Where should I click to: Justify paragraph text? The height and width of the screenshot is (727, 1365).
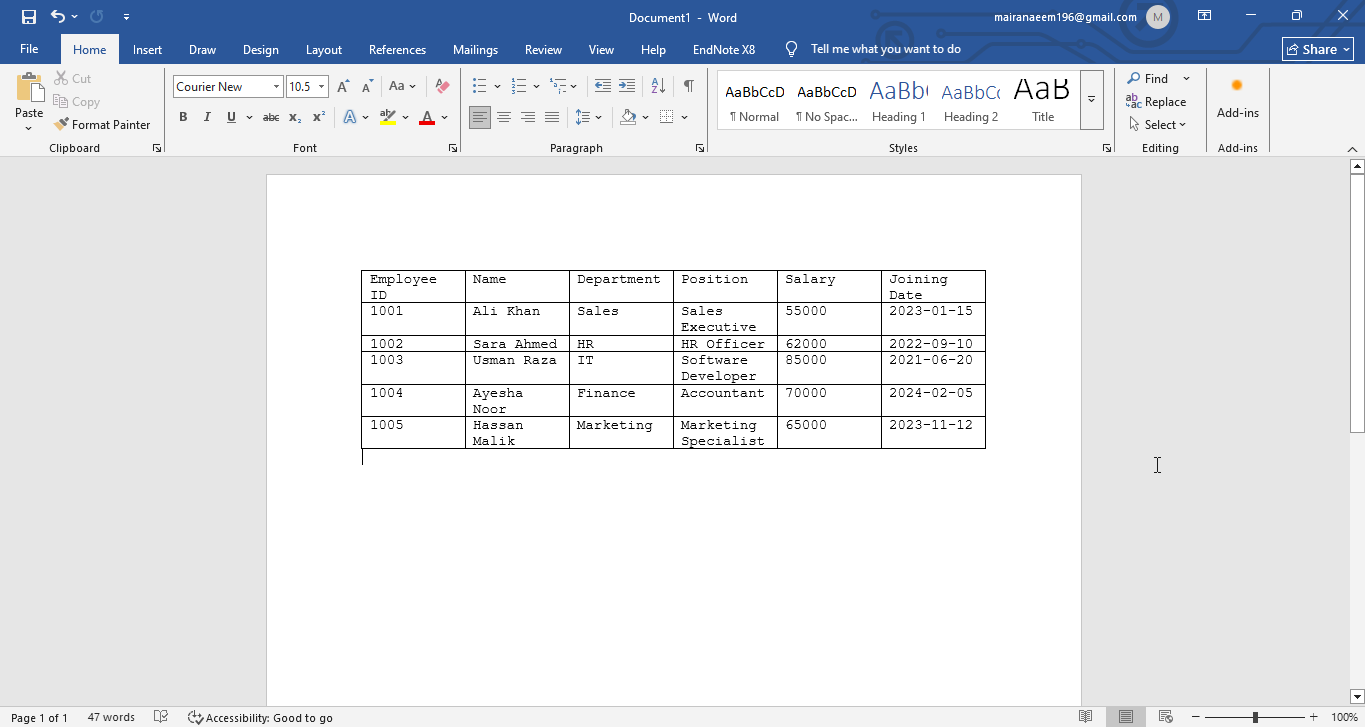[x=552, y=117]
